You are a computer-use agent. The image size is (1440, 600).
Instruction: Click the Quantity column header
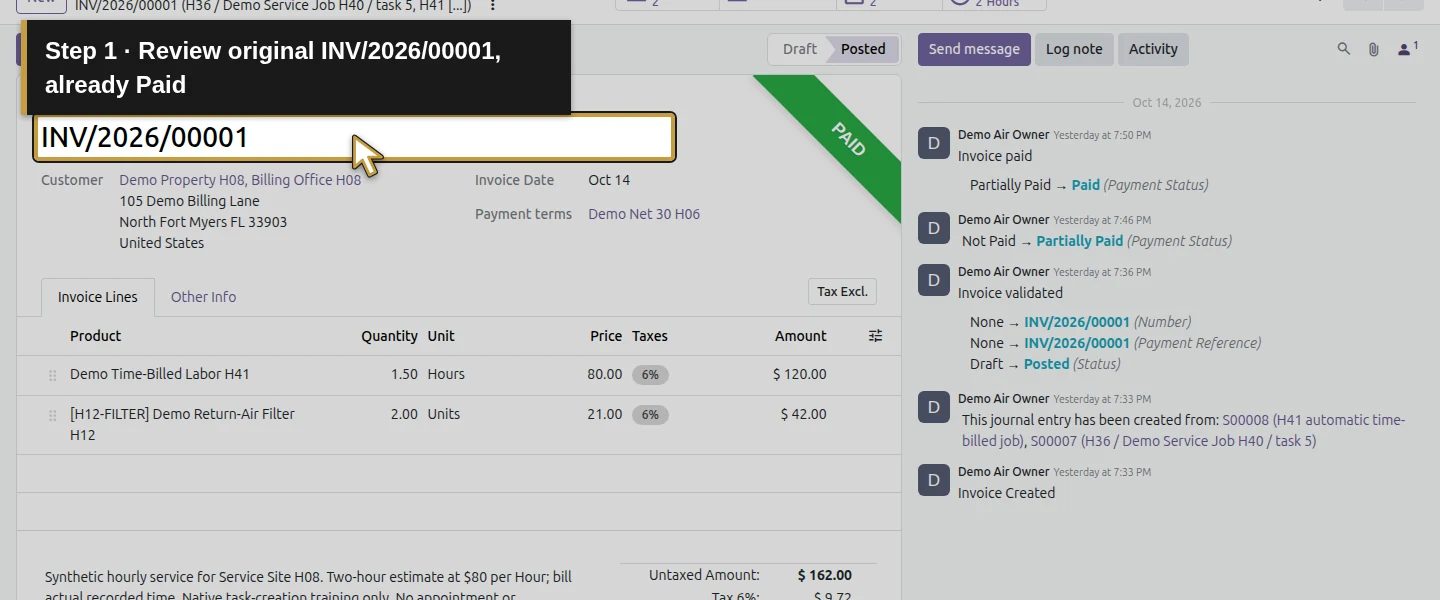coord(389,336)
